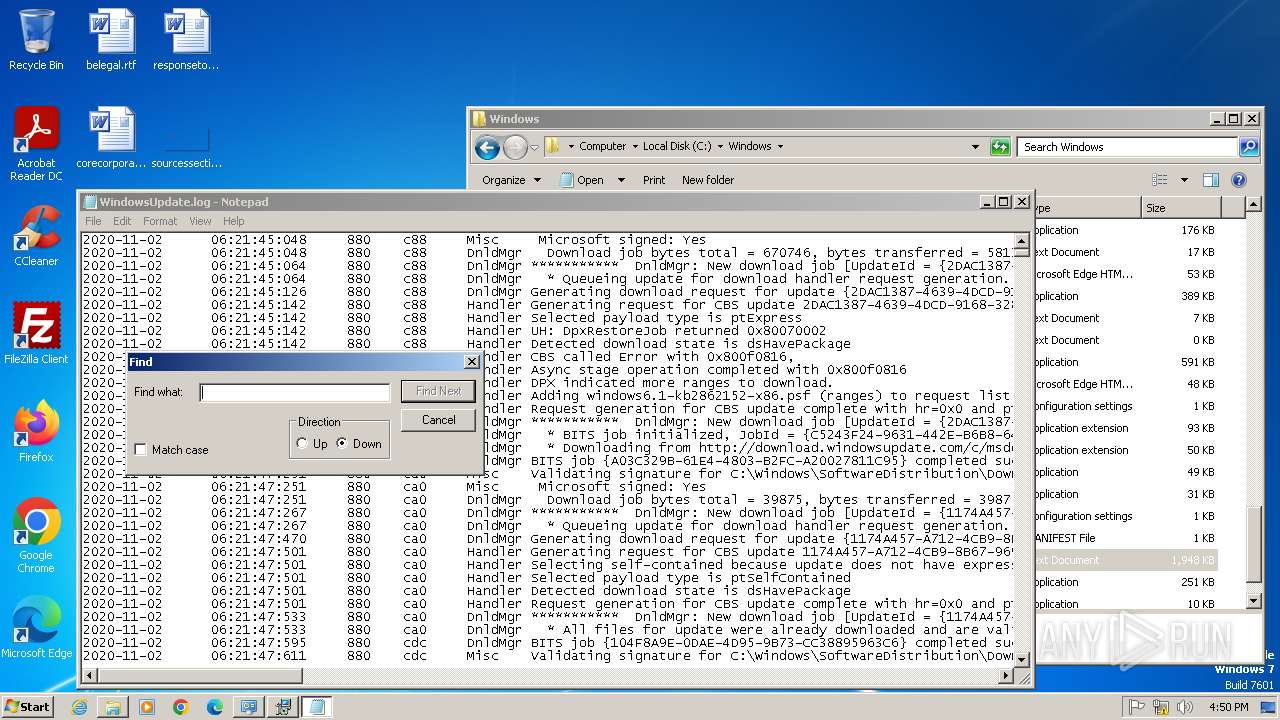Expand the address bar history dropdown
1280x720 pixels.
975,146
